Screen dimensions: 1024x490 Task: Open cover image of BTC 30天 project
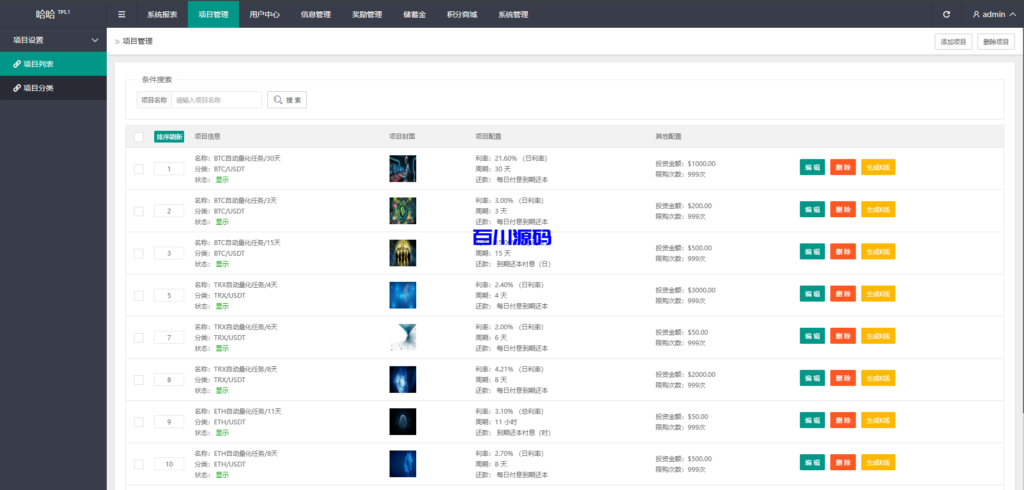pos(402,168)
